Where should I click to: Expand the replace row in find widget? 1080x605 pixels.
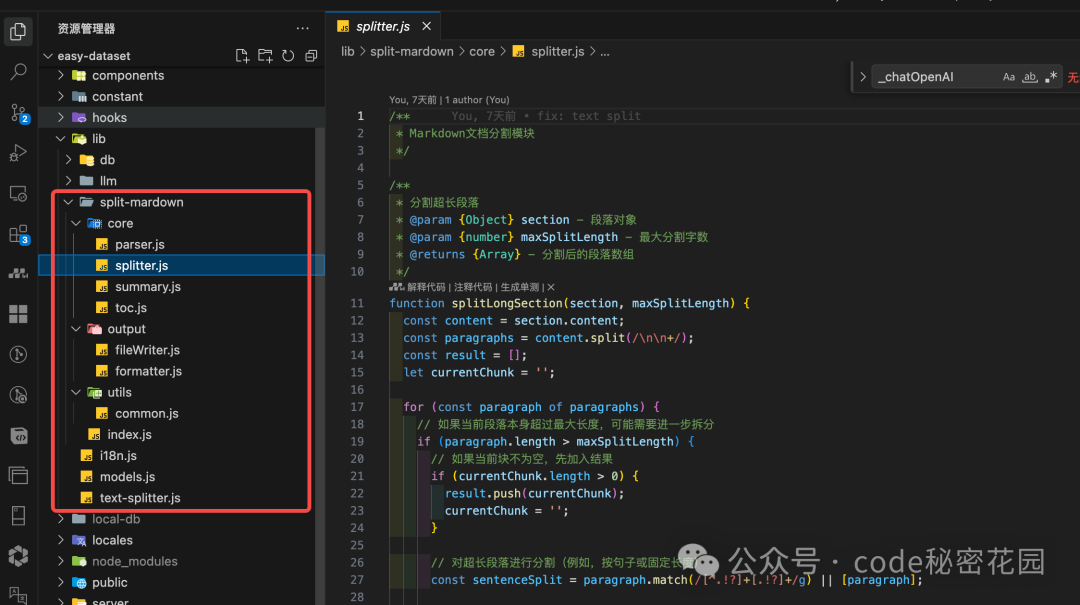[862, 77]
